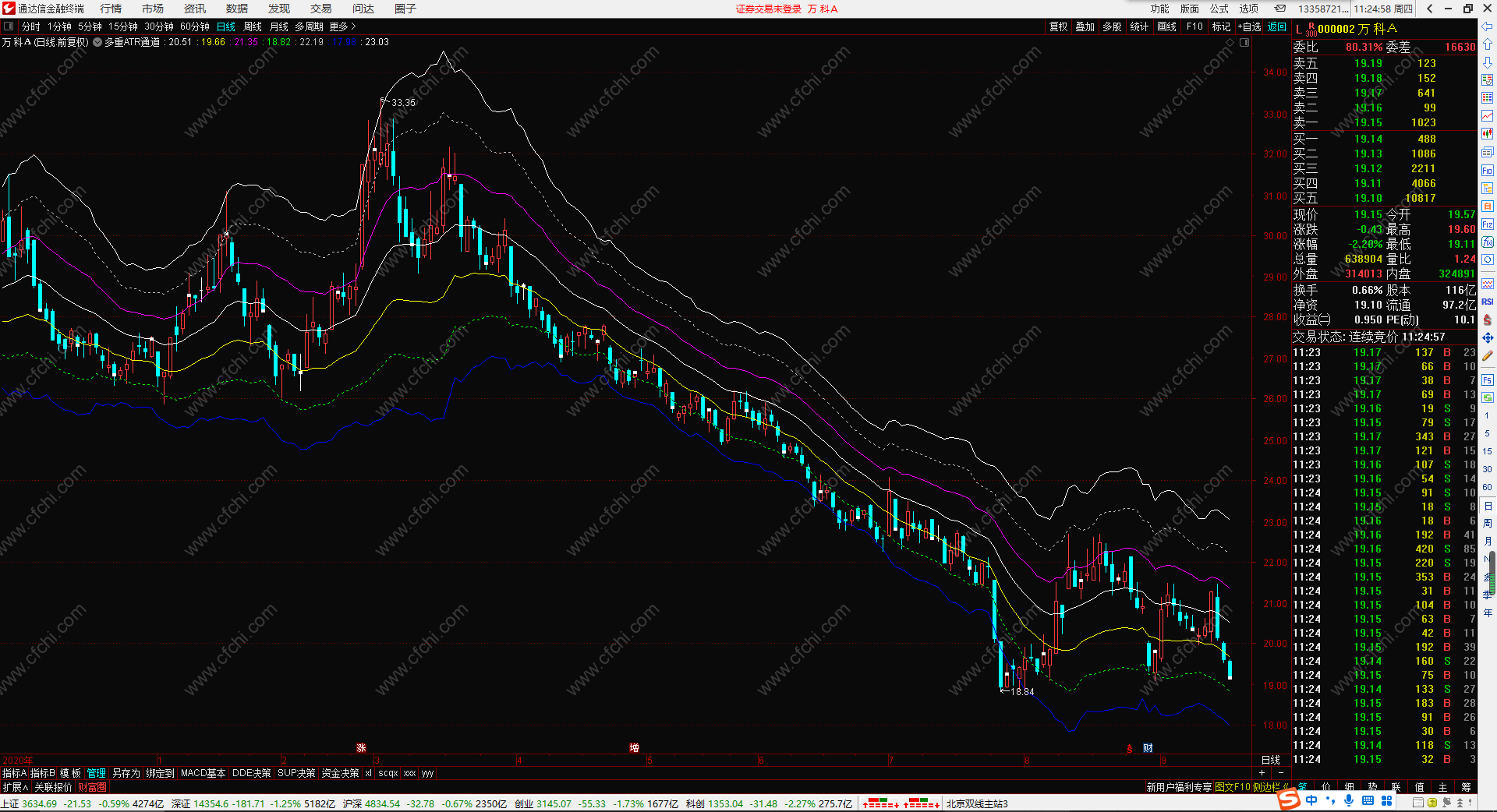1497x812 pixels.
Task: Open the news pages icon in sidebar
Action: [x=1487, y=152]
